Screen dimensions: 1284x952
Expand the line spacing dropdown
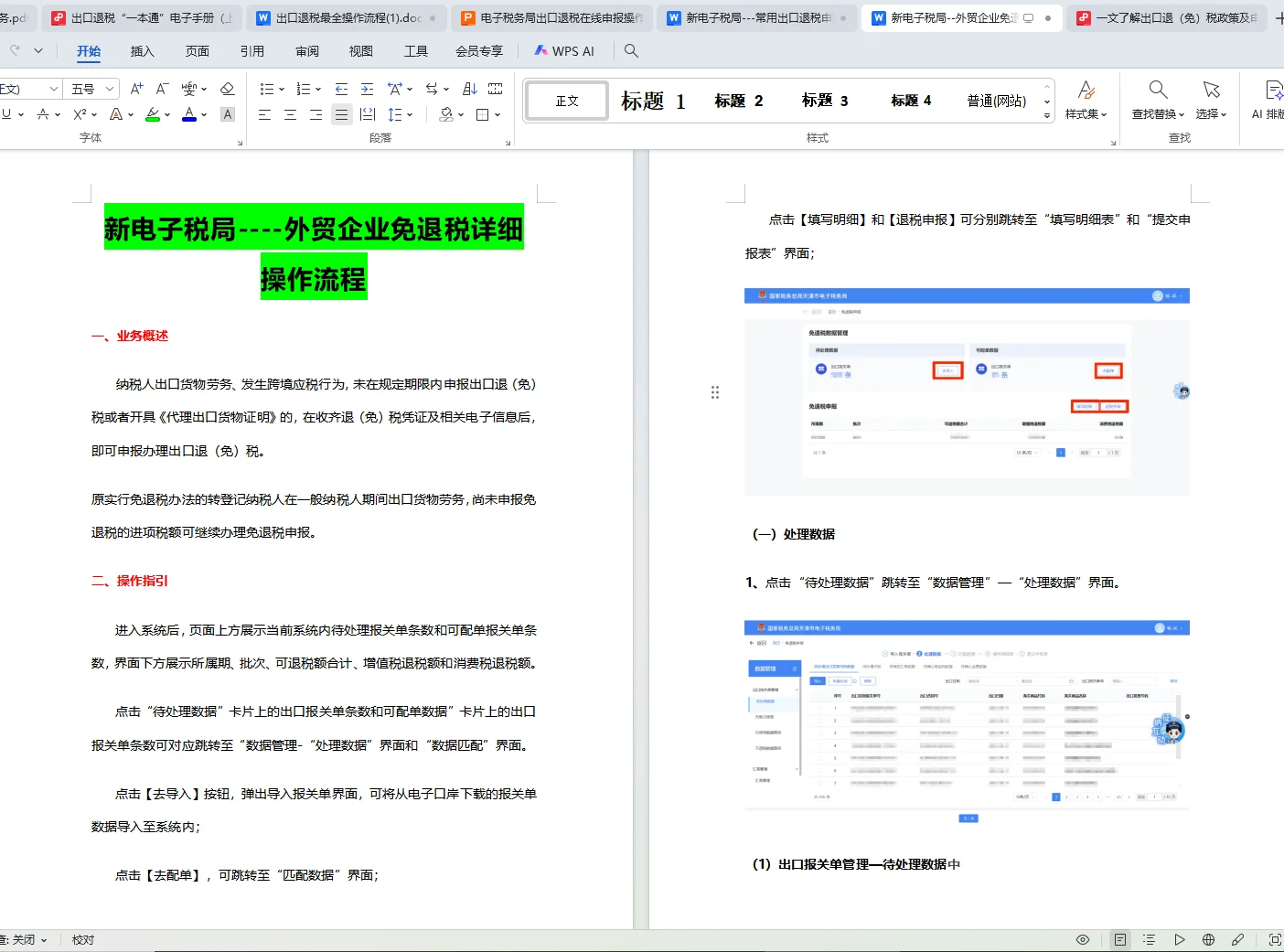point(411,114)
